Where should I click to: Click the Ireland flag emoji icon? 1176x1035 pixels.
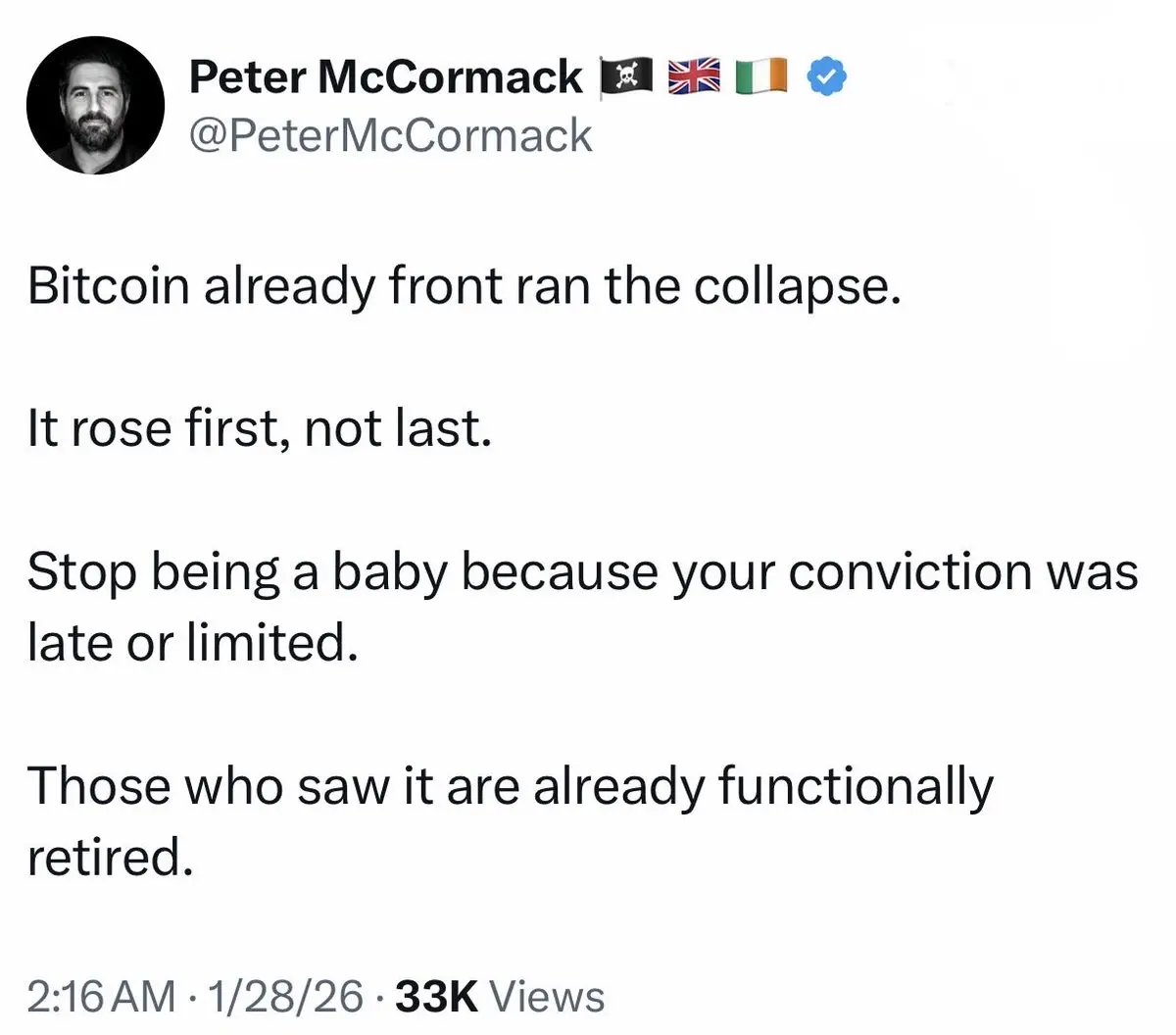point(760,77)
